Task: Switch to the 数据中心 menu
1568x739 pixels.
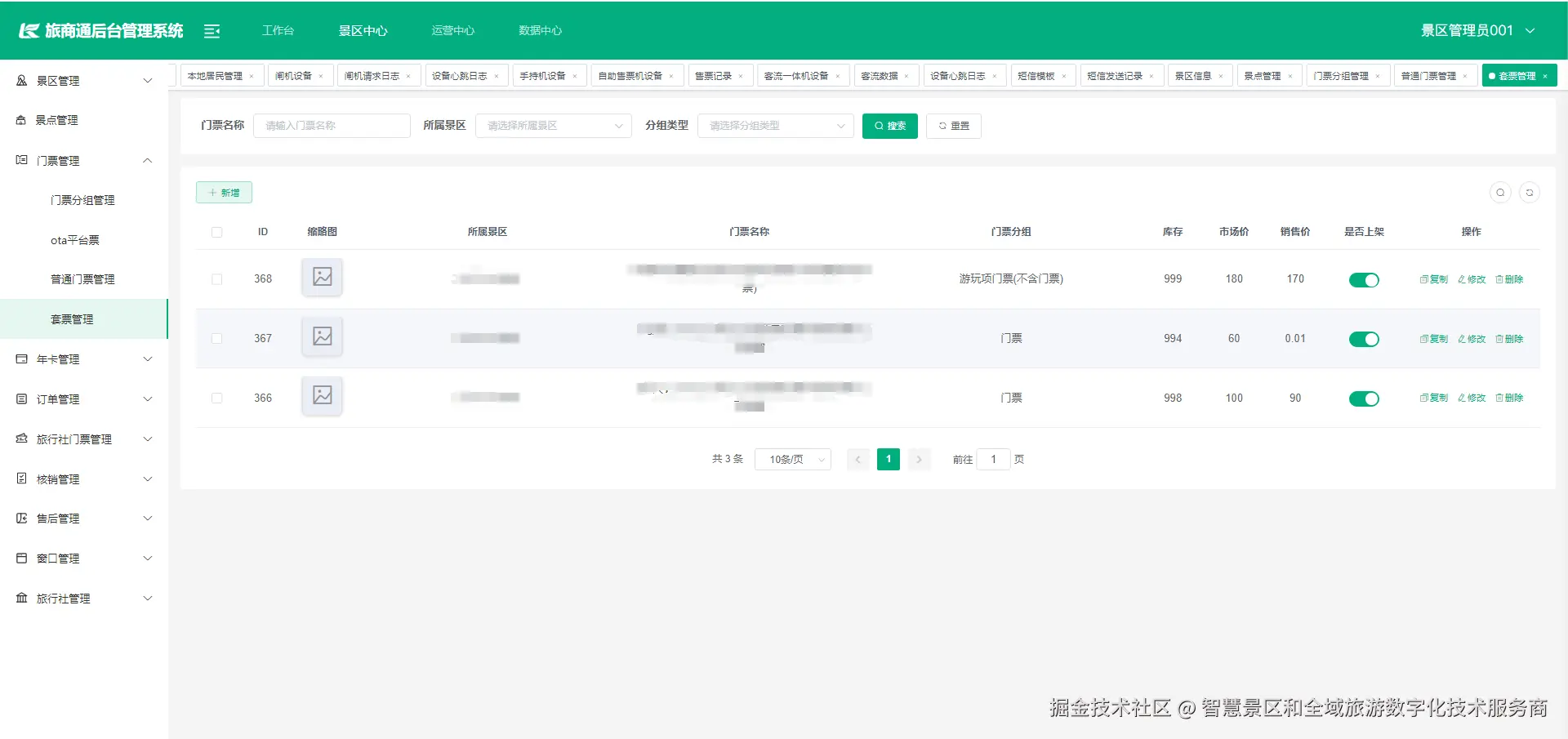Action: click(x=540, y=30)
